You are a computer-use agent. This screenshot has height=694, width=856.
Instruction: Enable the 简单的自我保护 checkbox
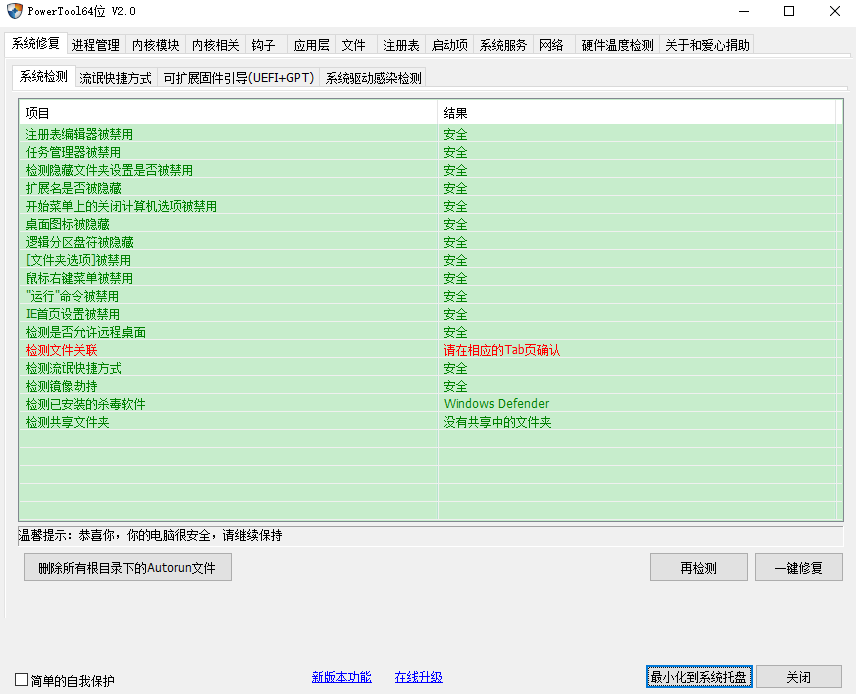click(17, 678)
